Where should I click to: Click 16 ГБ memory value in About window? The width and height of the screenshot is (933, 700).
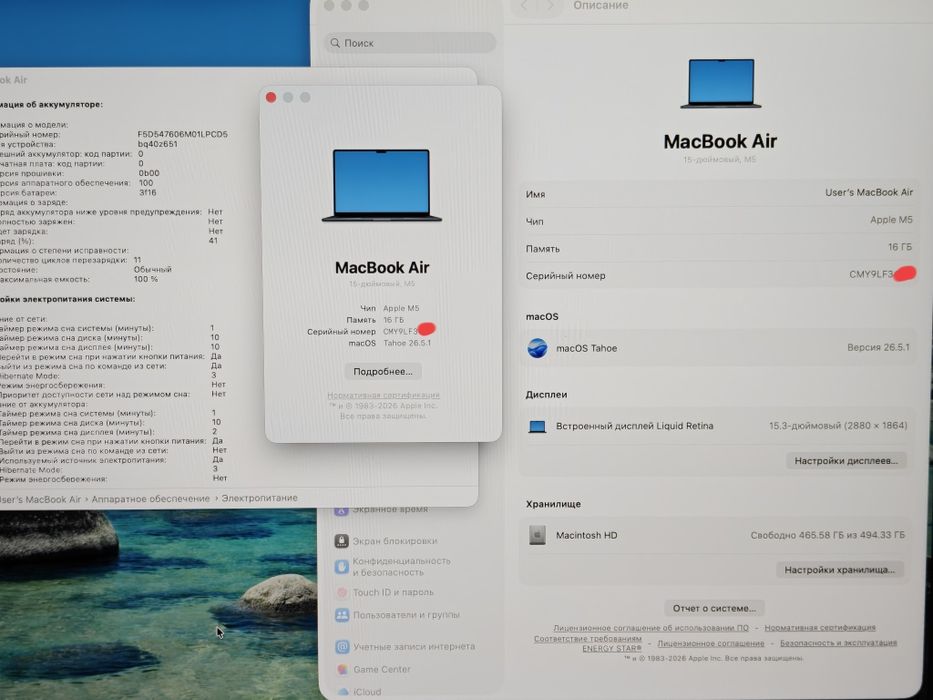393,320
